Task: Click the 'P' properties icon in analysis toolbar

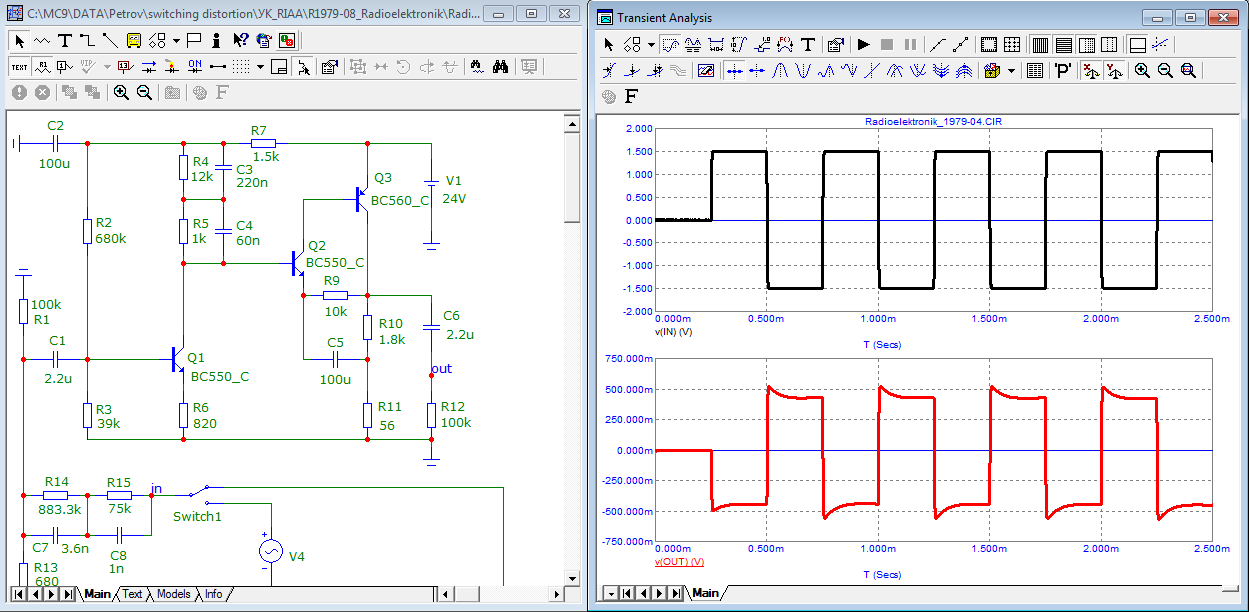Action: click(1063, 71)
